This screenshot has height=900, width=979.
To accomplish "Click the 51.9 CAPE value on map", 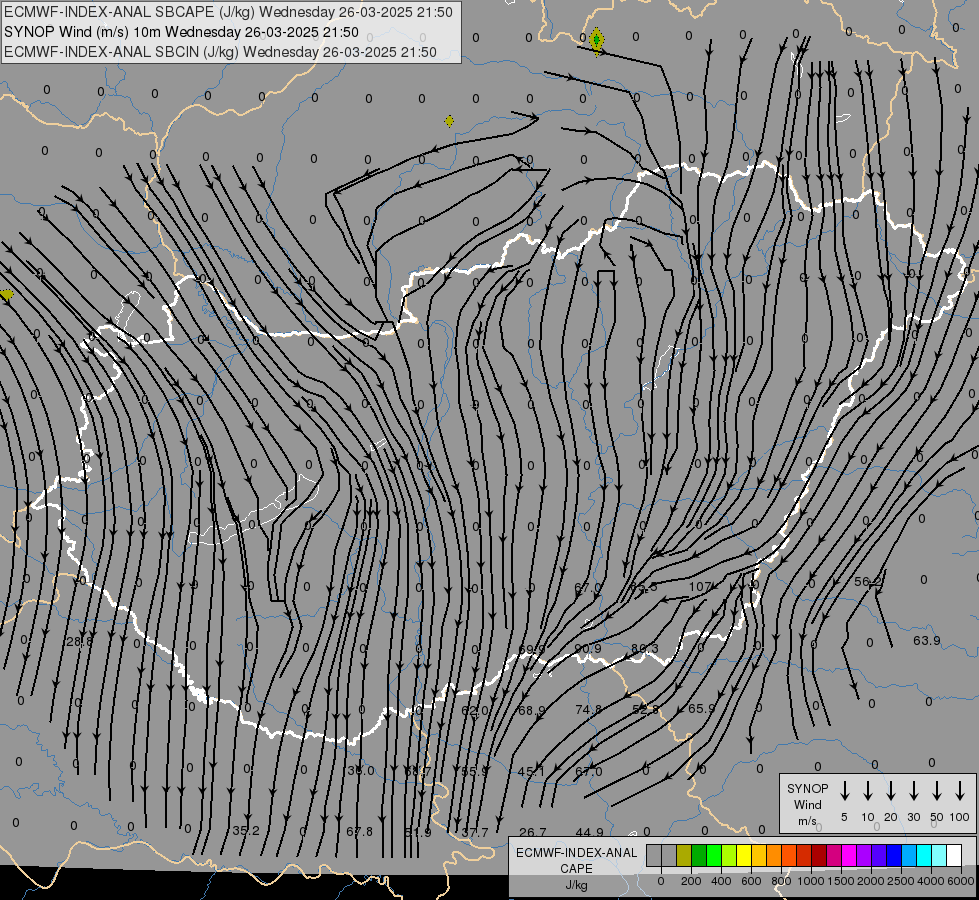I will (418, 832).
